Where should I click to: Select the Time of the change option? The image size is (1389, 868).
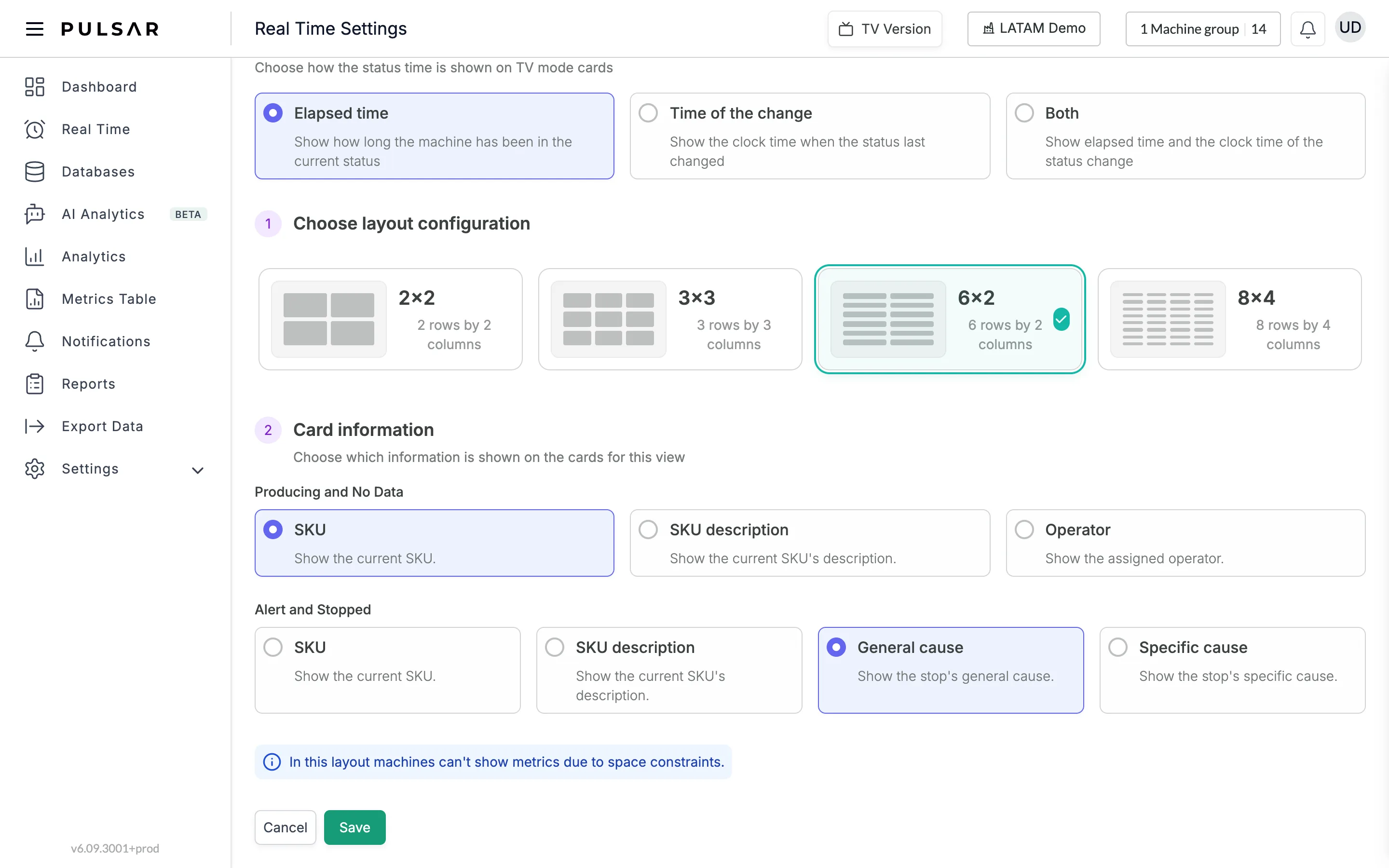(810, 136)
